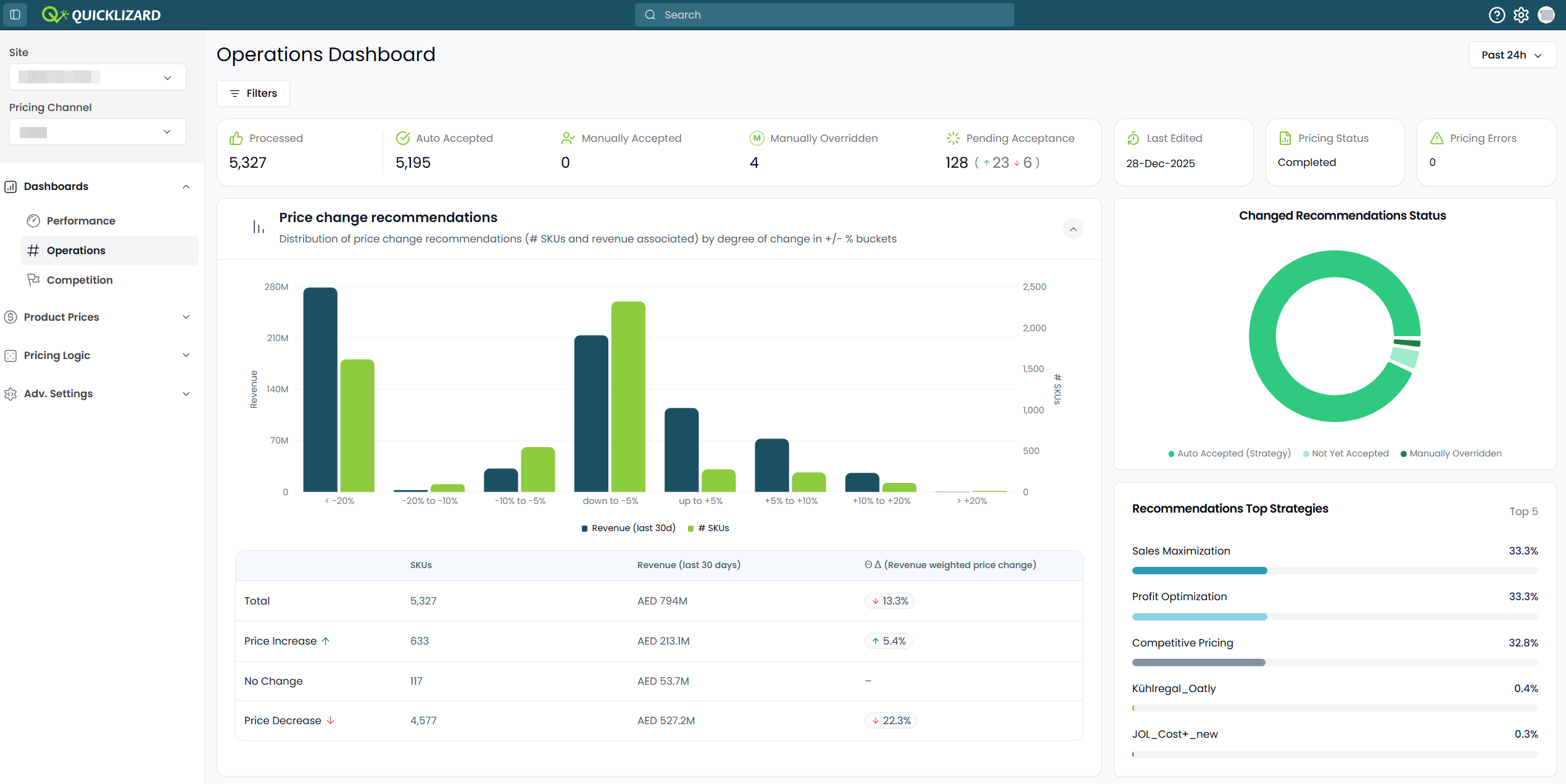Open the Pricing Channel dropdown
Image resolution: width=1566 pixels, height=784 pixels.
pyautogui.click(x=97, y=132)
